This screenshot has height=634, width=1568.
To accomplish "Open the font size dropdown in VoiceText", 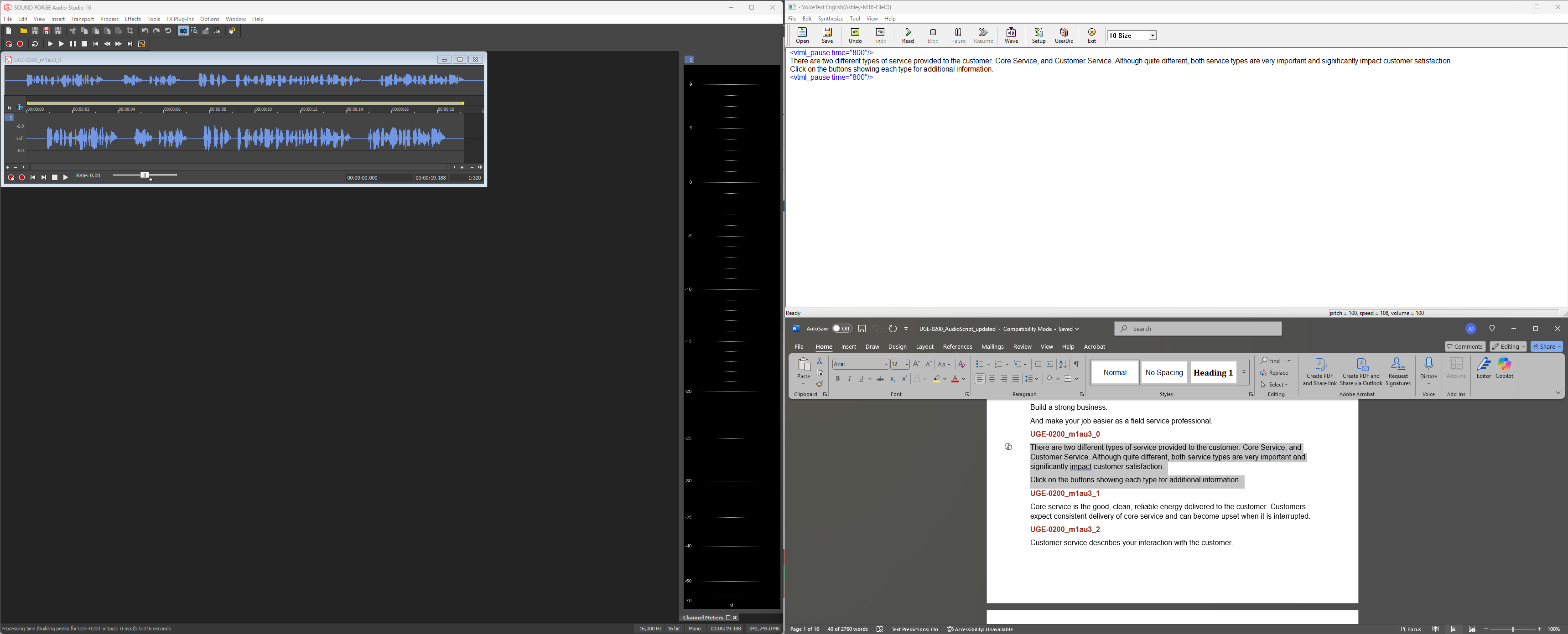I will coord(1152,36).
